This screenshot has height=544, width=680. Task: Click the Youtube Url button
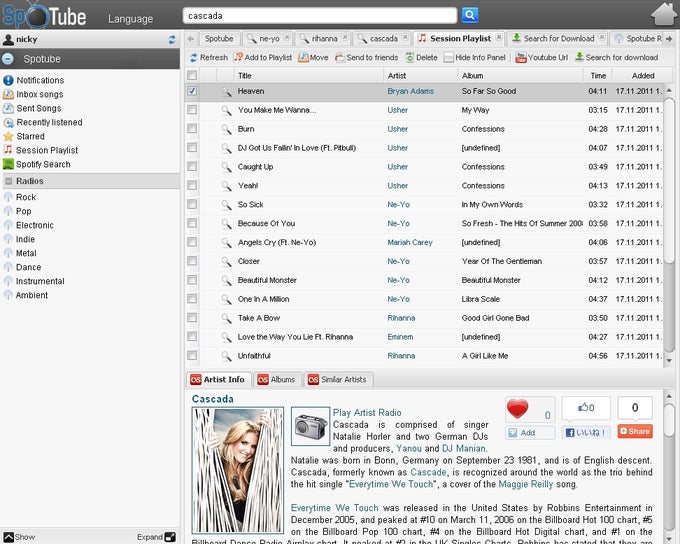(542, 57)
